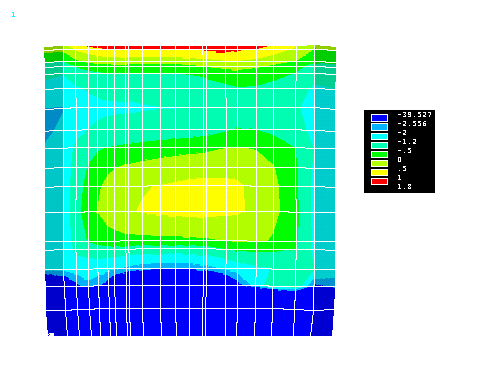Image resolution: width=496 pixels, height=384 pixels.
Task: Click the red contour band at top edge
Action: (x=177, y=48)
